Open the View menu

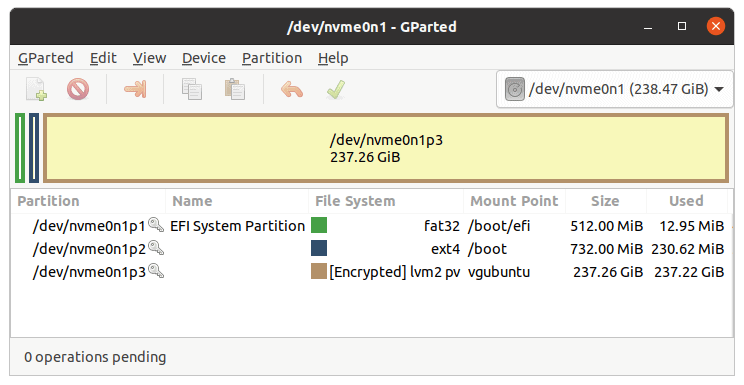(x=149, y=58)
